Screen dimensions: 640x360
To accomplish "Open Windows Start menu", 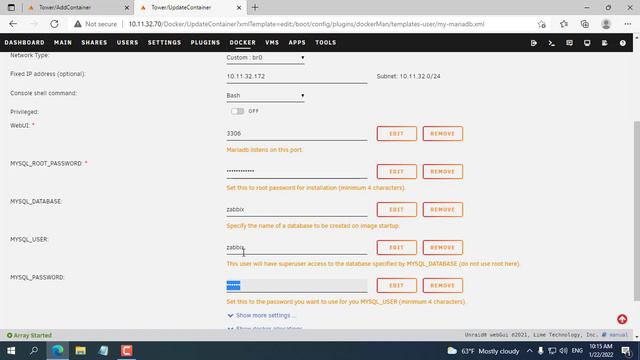I will [11, 351].
